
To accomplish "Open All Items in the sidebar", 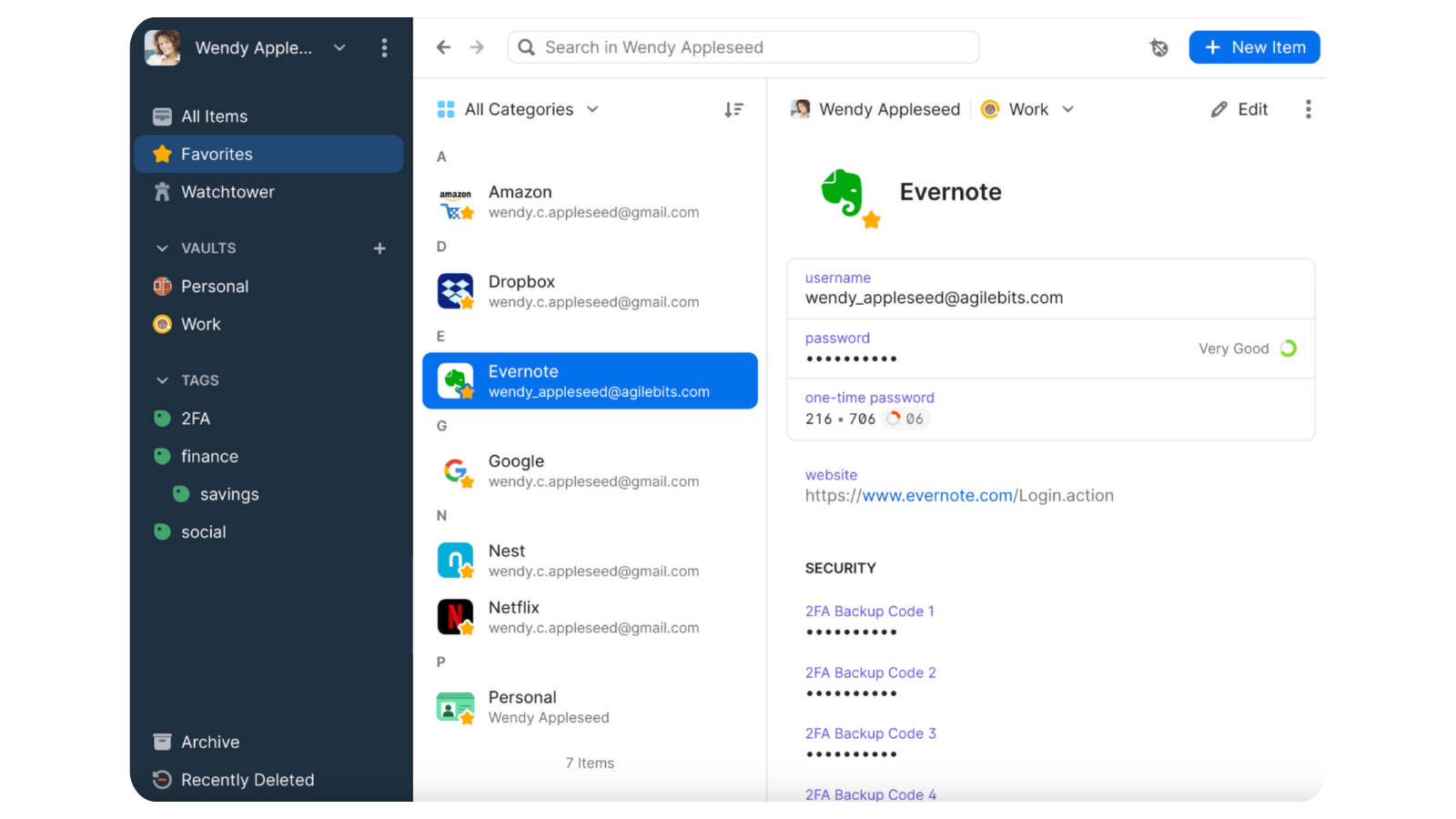I will click(268, 116).
